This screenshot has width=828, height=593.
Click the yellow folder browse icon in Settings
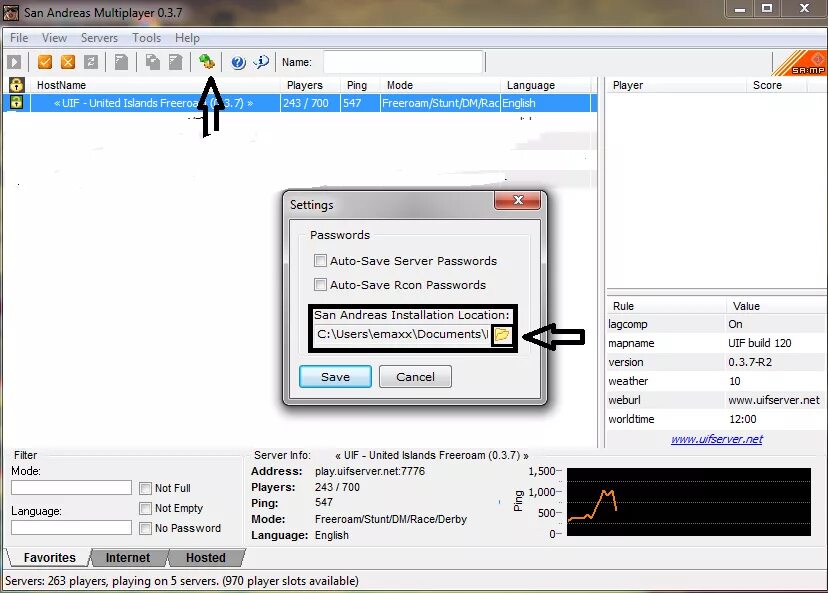tap(502, 334)
